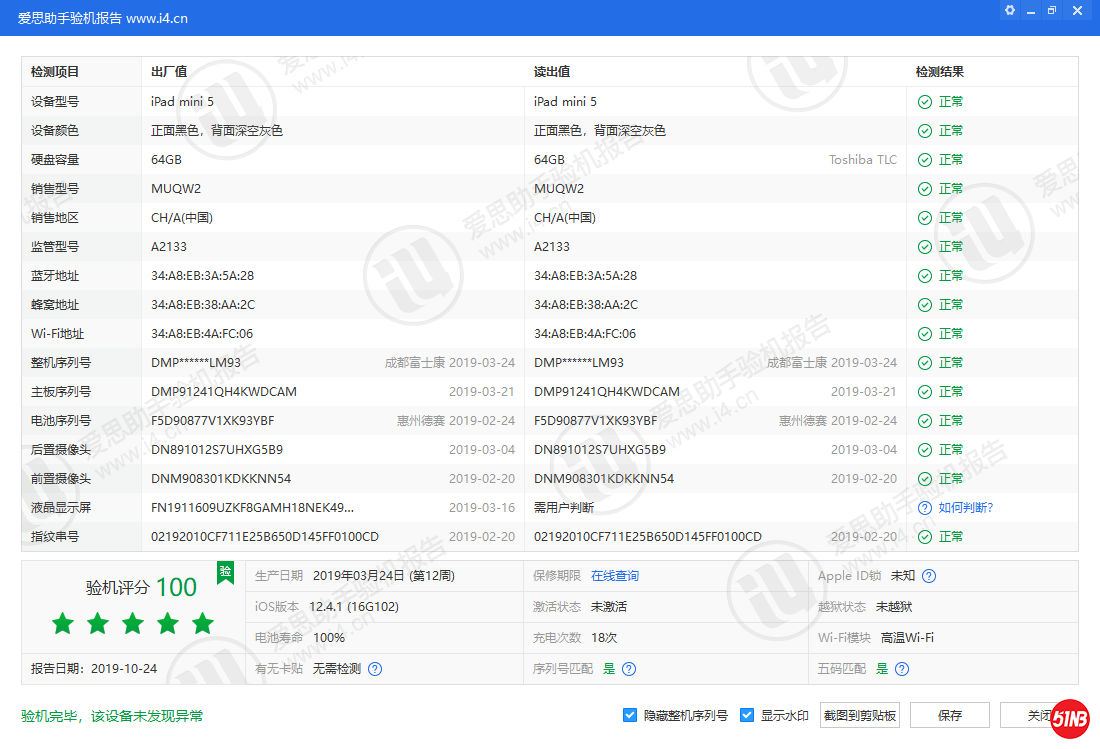Click the Toshiba TLC label in 硬盘容量 row
The height and width of the screenshot is (749, 1100).
tap(864, 159)
